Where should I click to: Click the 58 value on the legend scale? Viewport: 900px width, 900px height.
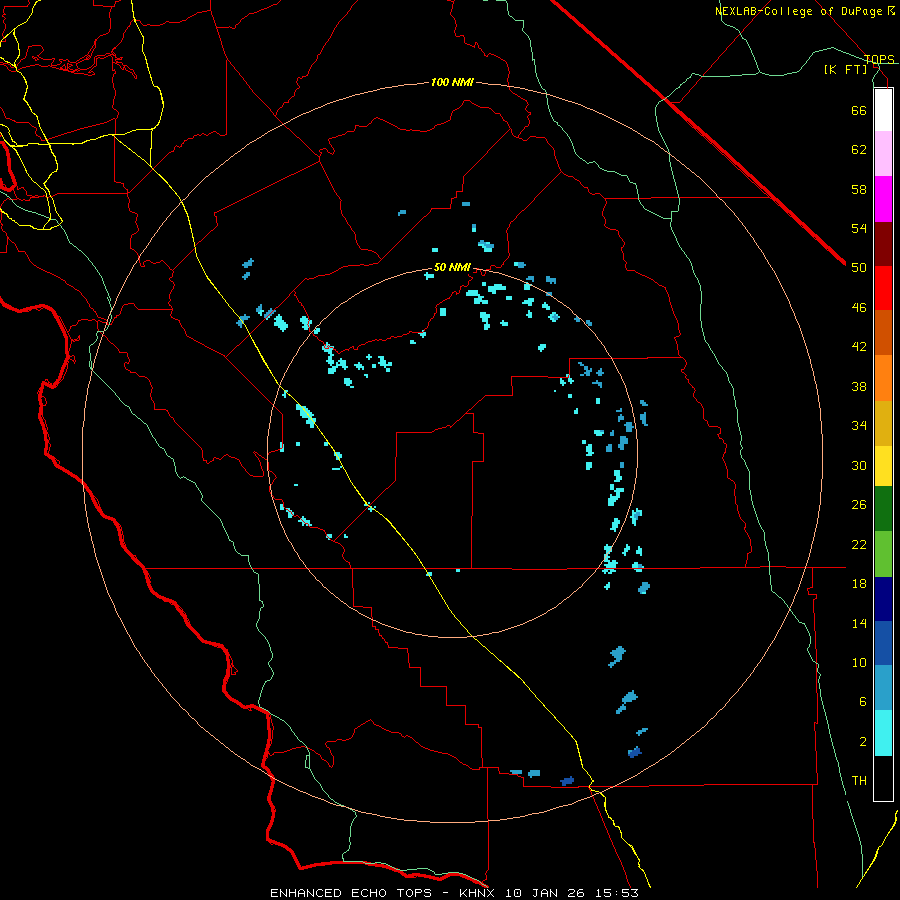click(859, 189)
